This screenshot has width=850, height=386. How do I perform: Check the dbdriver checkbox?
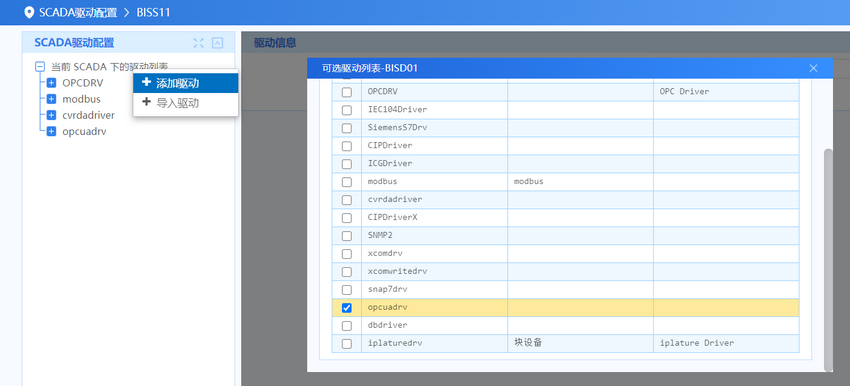tap(347, 326)
